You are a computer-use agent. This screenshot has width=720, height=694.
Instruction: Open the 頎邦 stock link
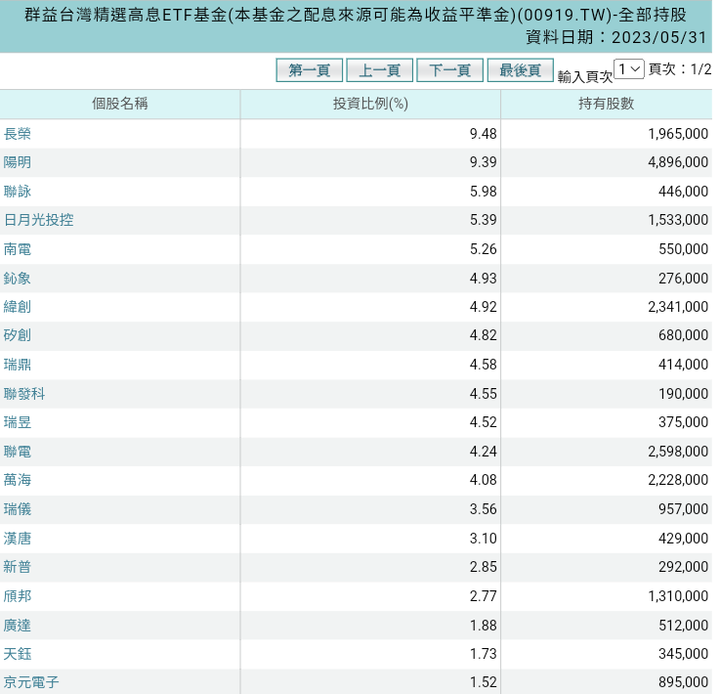(17, 596)
